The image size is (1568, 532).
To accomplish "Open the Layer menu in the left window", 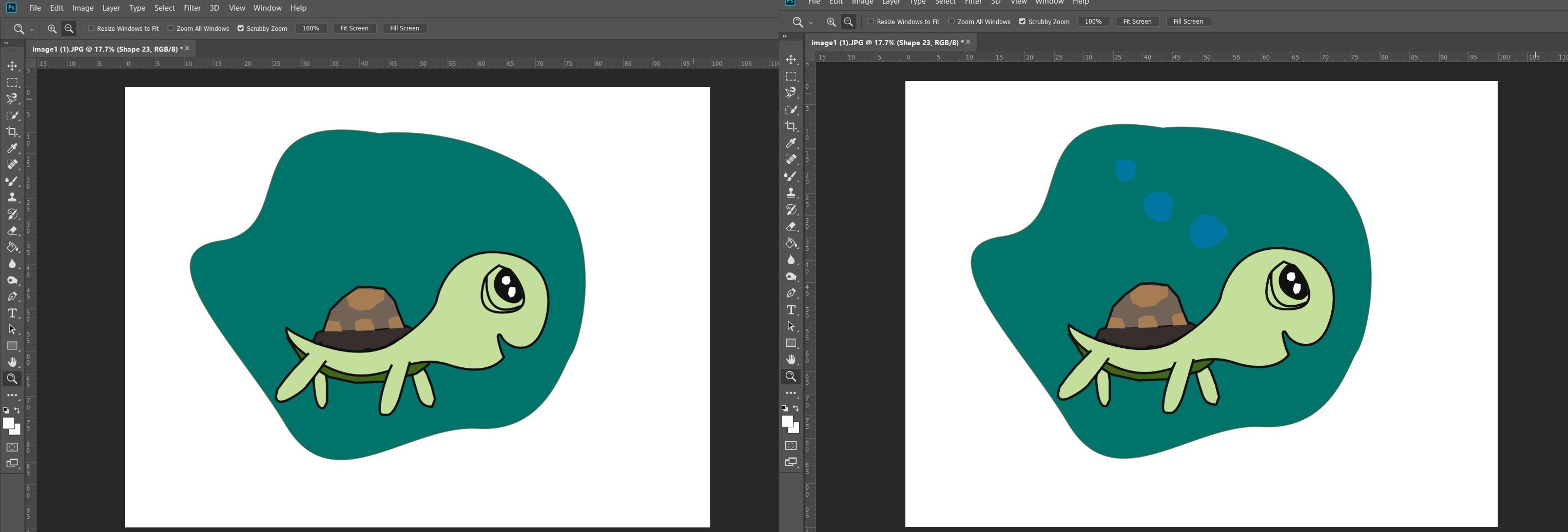I will (x=111, y=8).
